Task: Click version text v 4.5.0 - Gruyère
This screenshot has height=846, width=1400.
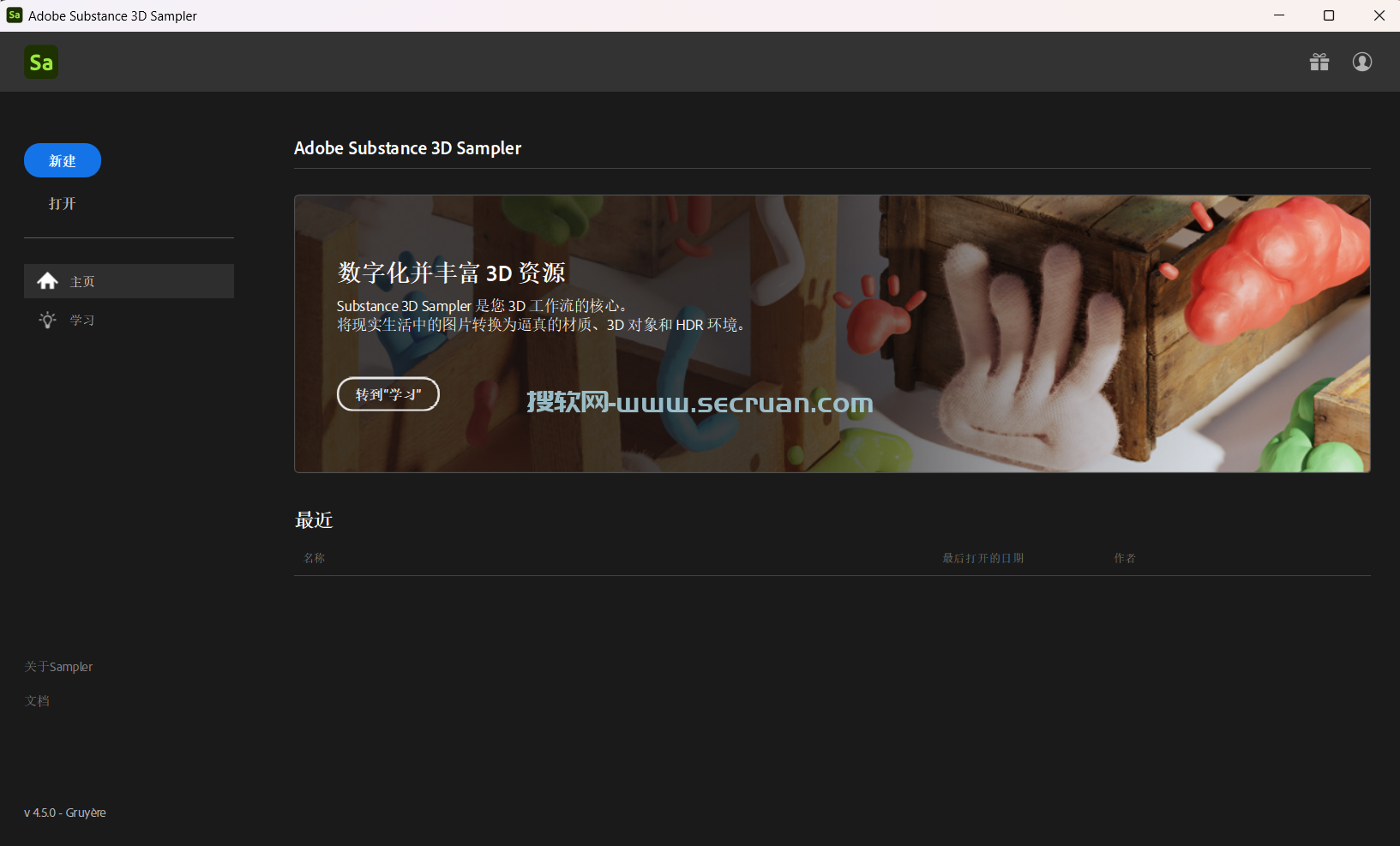Action: click(x=65, y=813)
